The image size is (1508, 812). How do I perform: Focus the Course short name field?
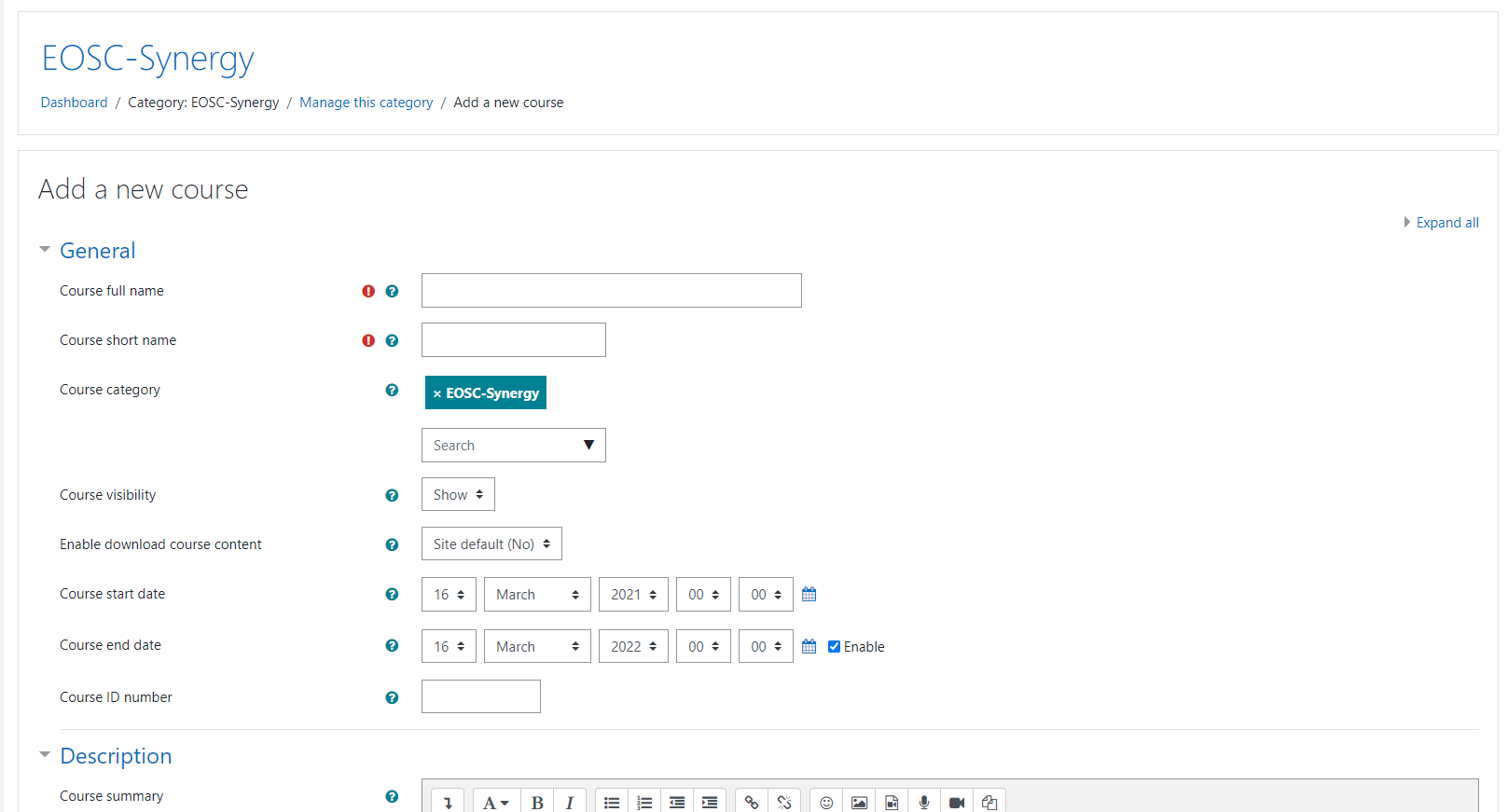pos(514,339)
